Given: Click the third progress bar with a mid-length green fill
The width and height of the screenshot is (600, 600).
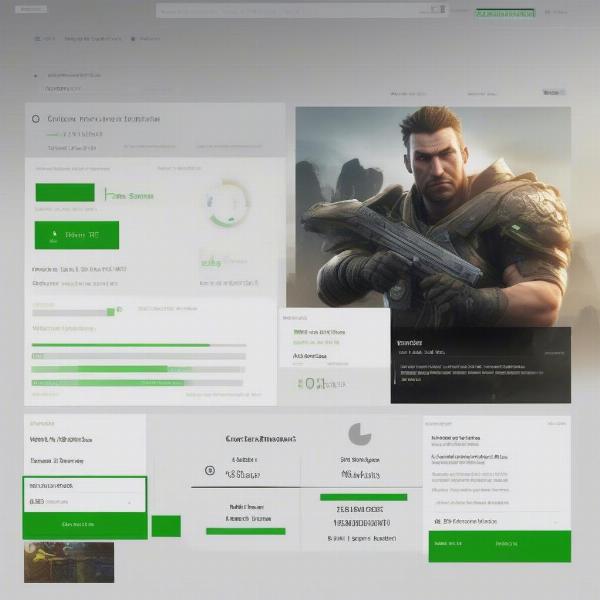Looking at the screenshot, I should [x=138, y=369].
